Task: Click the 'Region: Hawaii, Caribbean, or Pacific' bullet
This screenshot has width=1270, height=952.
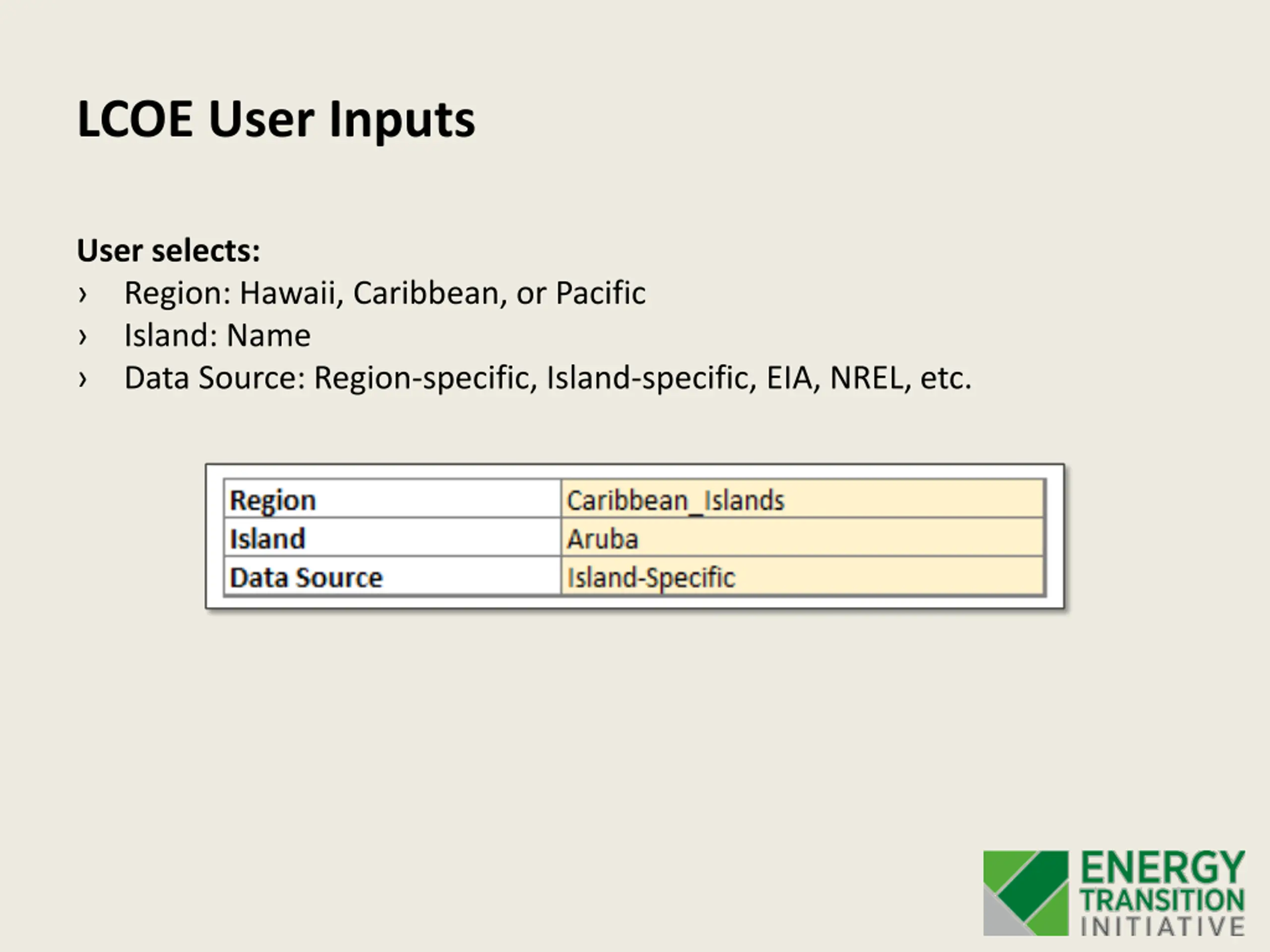Action: click(384, 293)
